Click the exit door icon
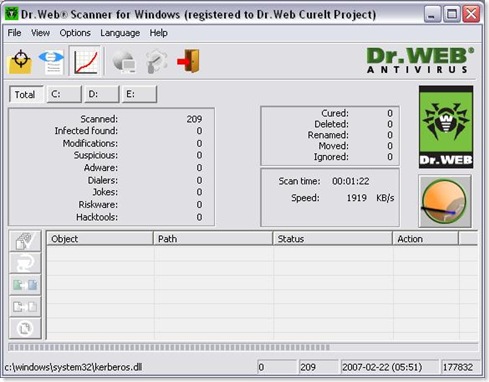 coord(189,61)
